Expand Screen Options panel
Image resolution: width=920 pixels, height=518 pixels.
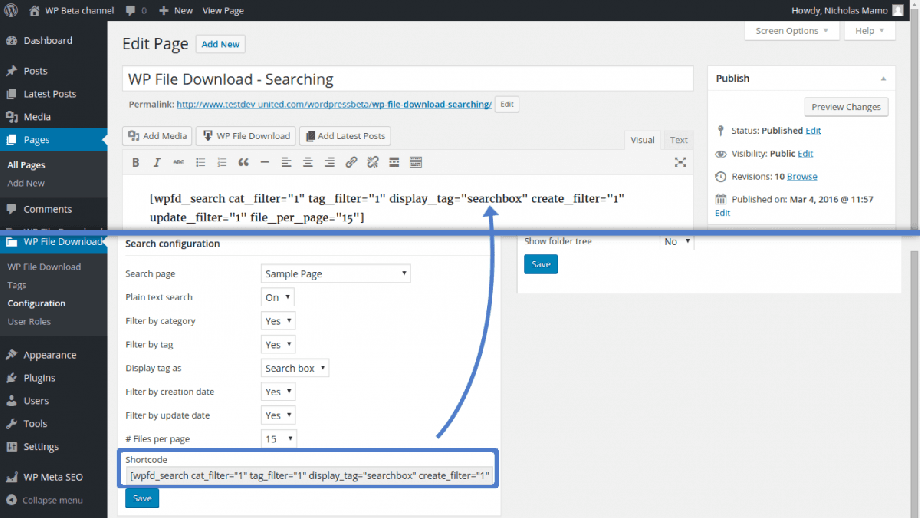792,31
